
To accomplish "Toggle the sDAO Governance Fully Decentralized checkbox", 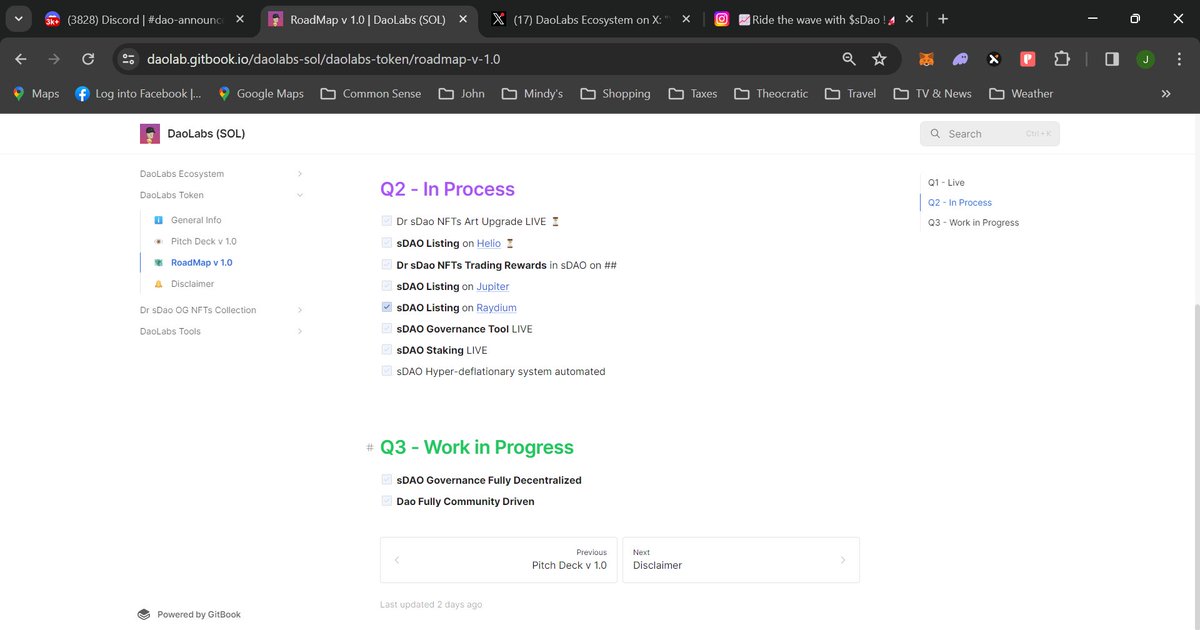I will [387, 480].
